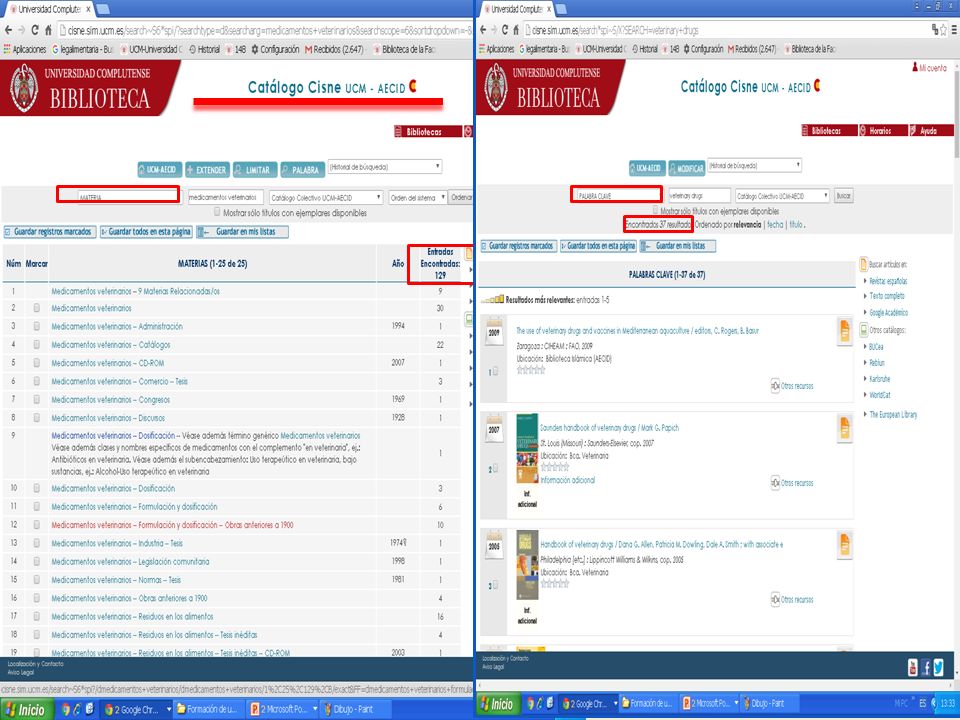Click the 'veterinary drugs' search field in the right window

[x=699, y=196]
